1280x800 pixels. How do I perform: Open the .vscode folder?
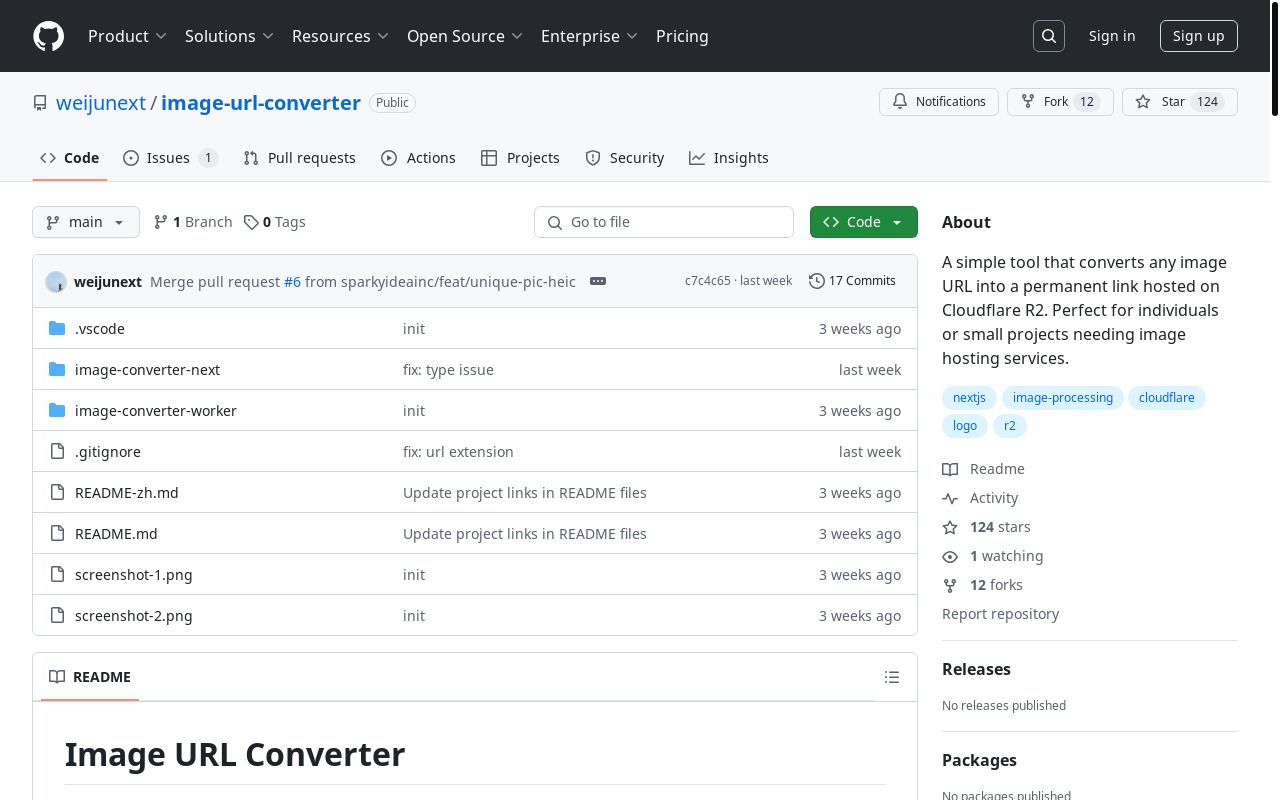tap(100, 329)
